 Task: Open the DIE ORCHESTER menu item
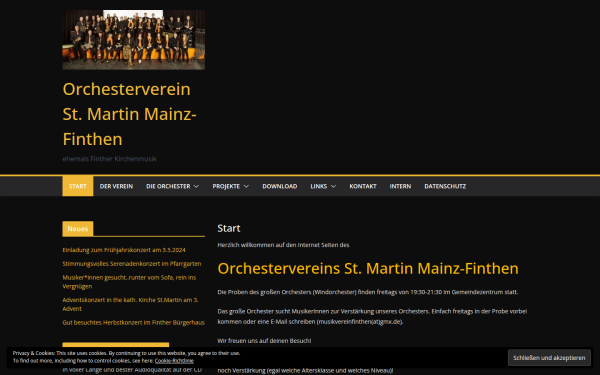168,186
